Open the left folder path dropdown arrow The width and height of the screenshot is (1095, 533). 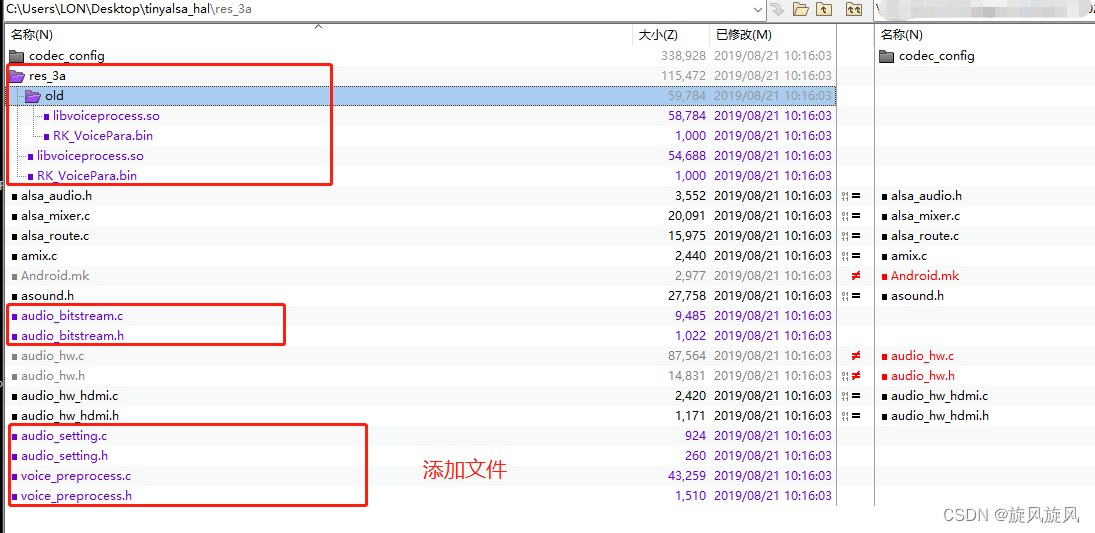pyautogui.click(x=758, y=9)
